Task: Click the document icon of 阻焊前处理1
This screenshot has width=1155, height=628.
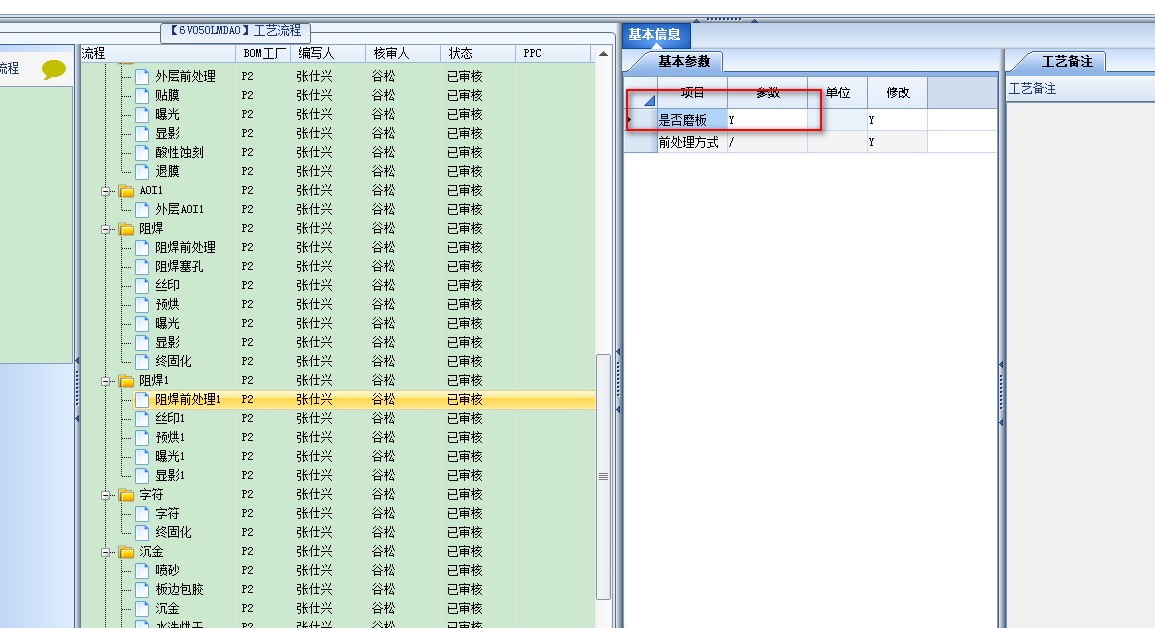Action: pyautogui.click(x=143, y=400)
